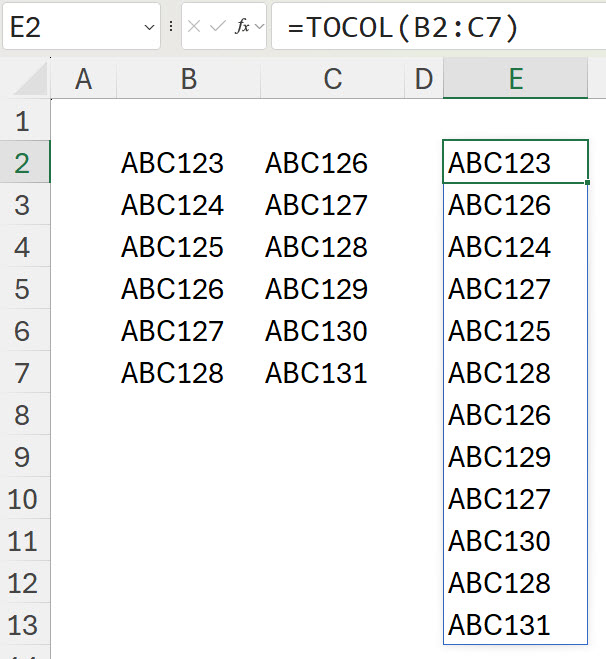Select cell C4 containing ABC128

tap(317, 247)
